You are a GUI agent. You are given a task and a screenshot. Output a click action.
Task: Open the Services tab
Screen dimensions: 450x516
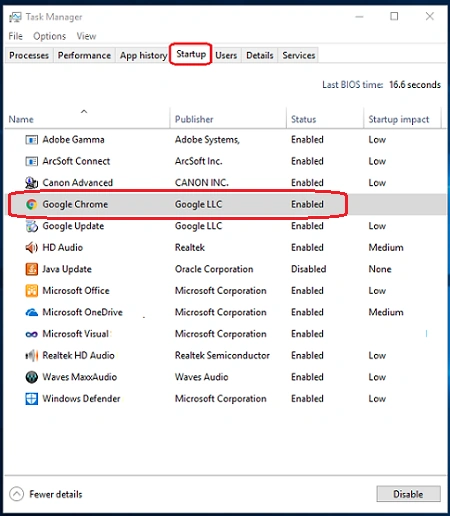pyautogui.click(x=299, y=55)
